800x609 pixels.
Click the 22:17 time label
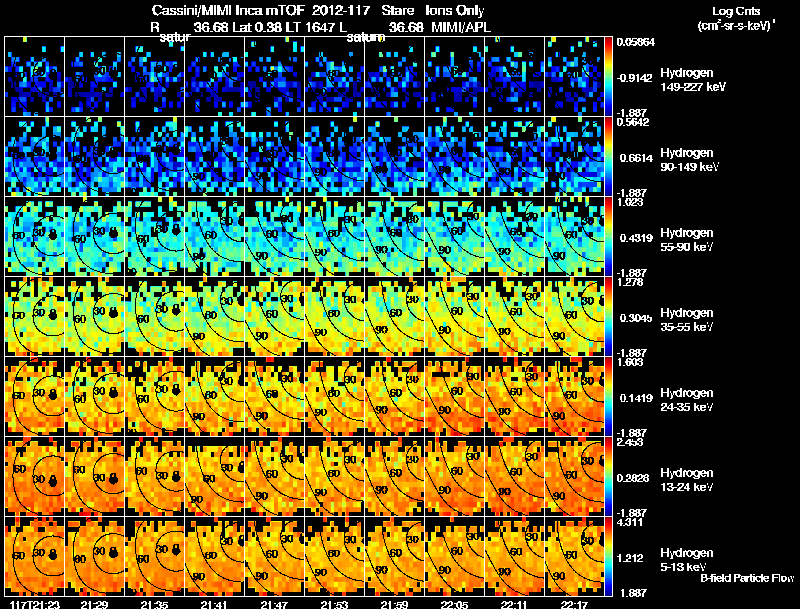tap(574, 605)
